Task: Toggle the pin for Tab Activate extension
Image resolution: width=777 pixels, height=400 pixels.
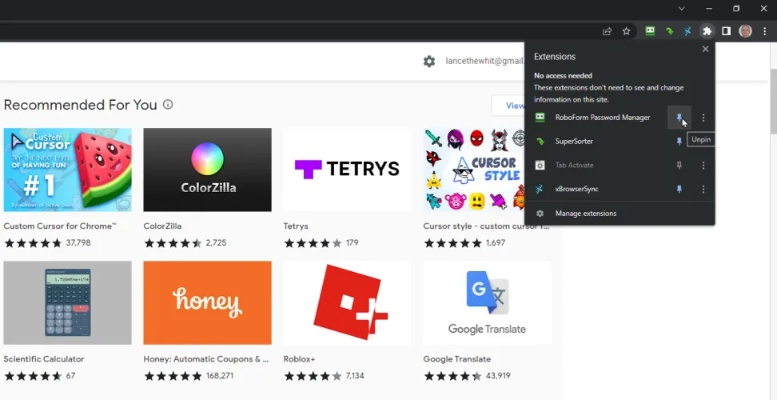Action: [679, 165]
